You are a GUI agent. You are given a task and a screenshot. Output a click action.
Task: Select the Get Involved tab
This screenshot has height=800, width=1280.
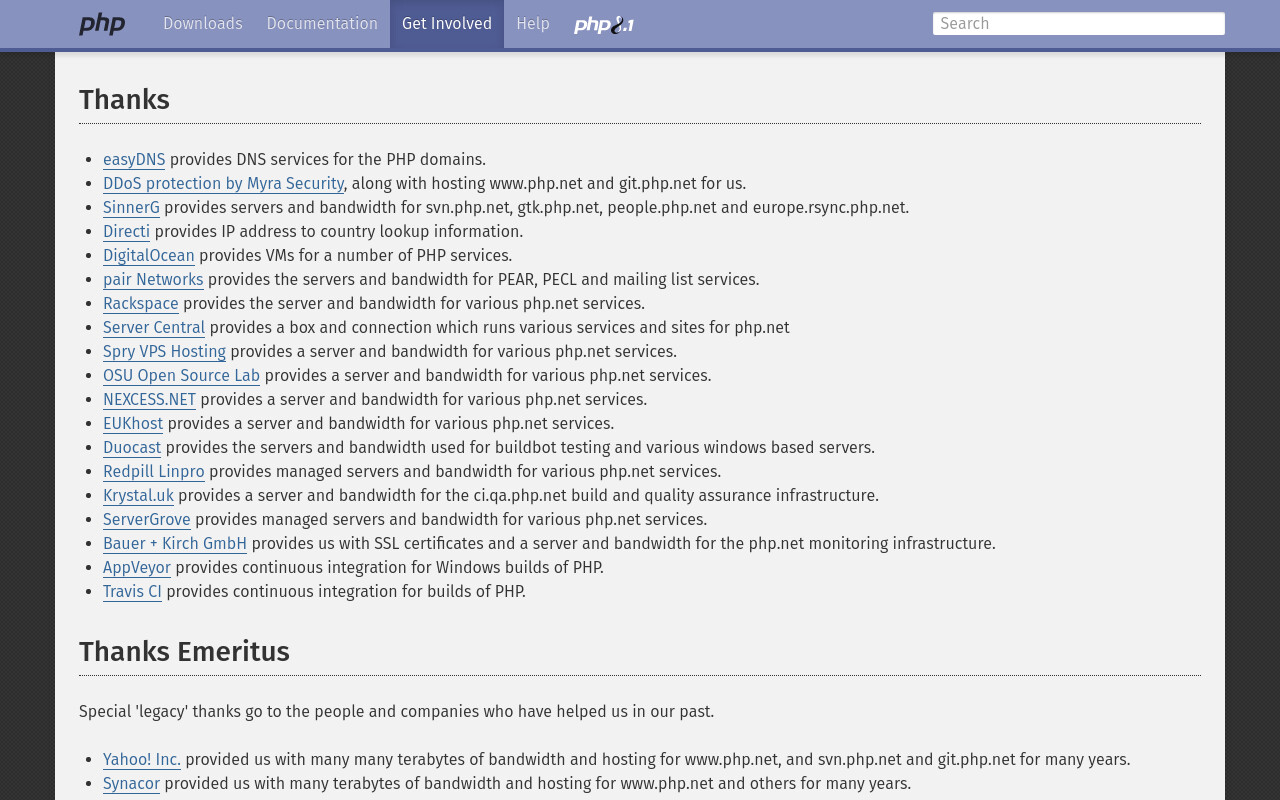(x=447, y=24)
